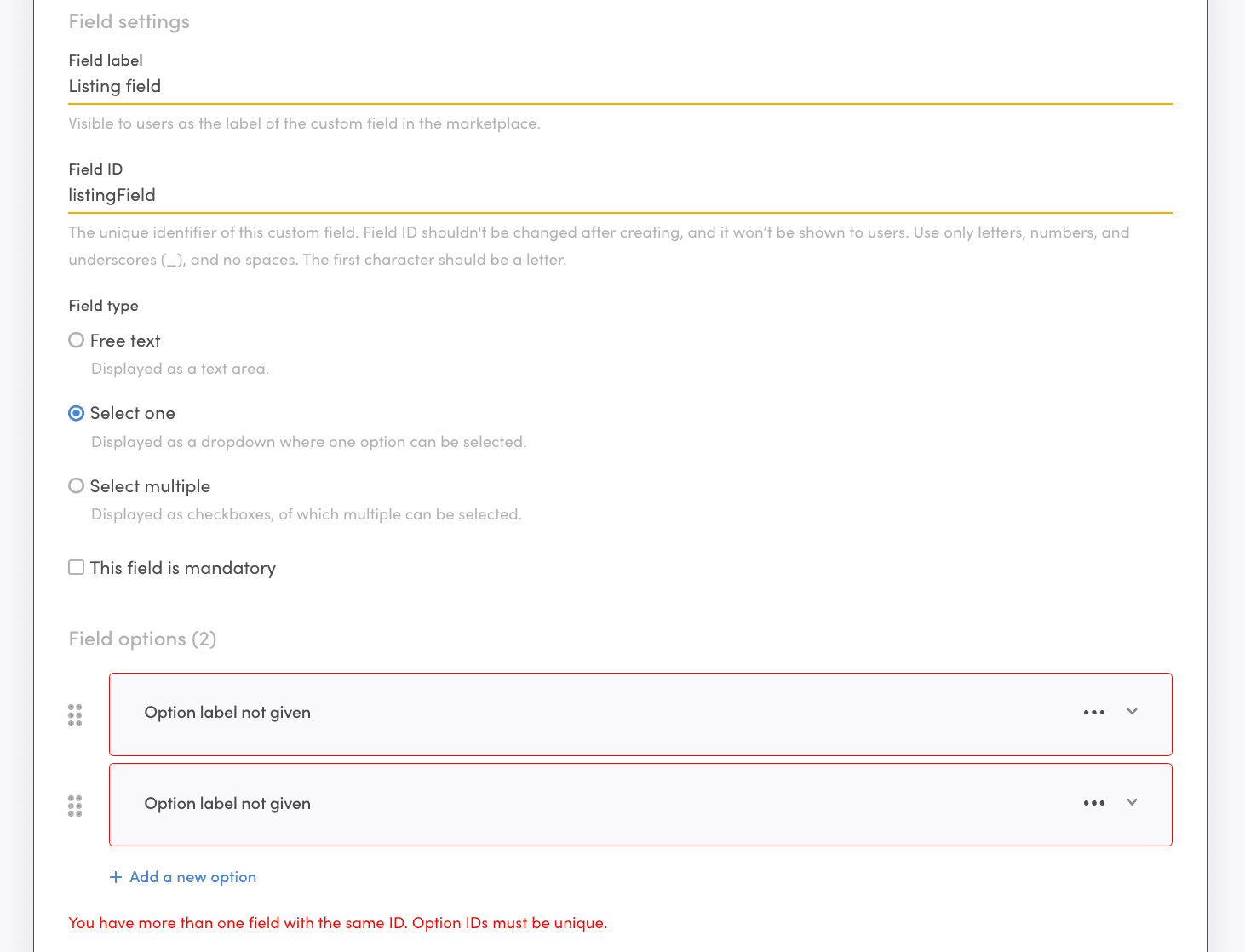Choose the Select one radio button
The image size is (1245, 952).
pyautogui.click(x=77, y=413)
